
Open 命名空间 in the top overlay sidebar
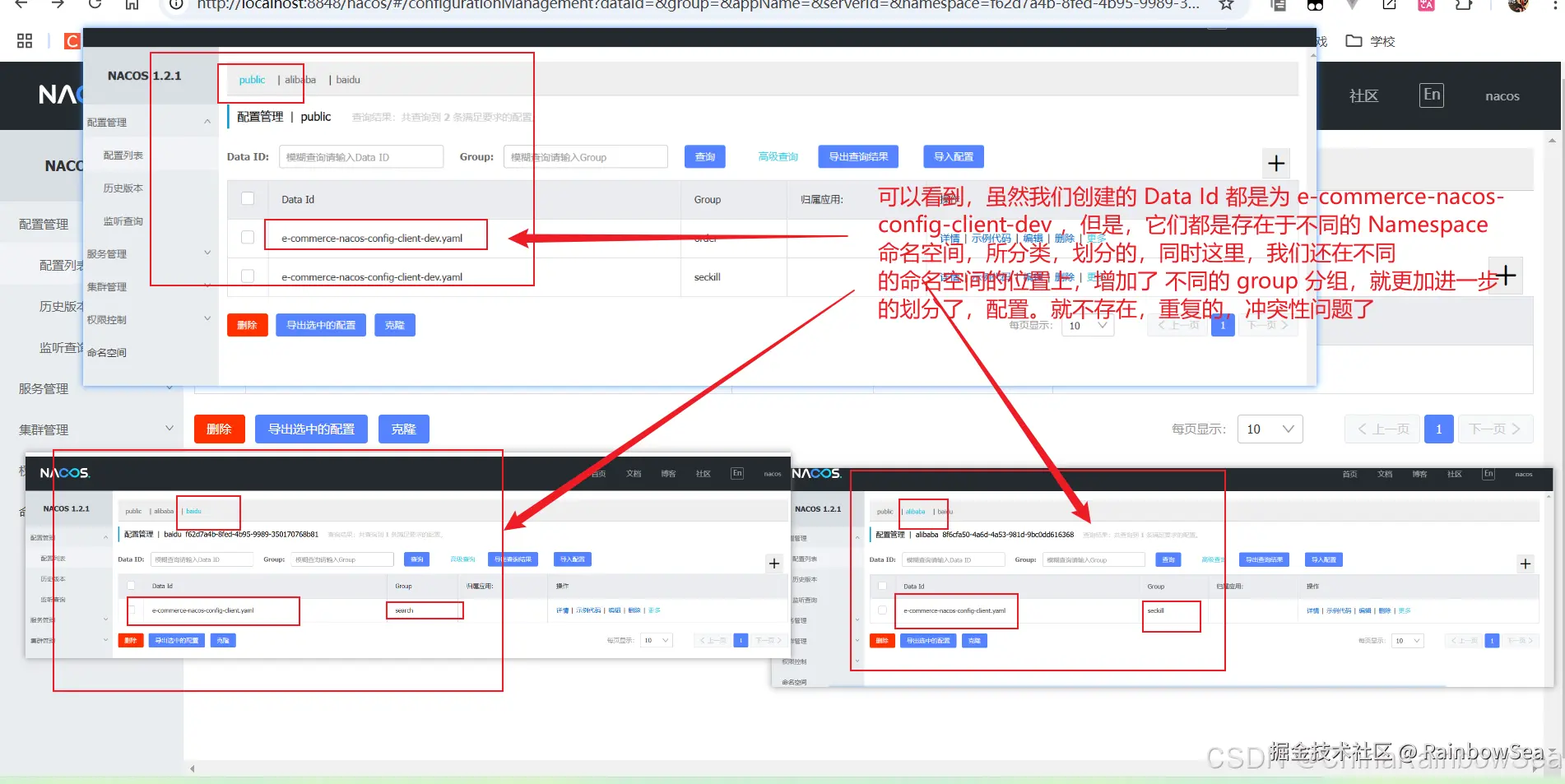(x=107, y=352)
